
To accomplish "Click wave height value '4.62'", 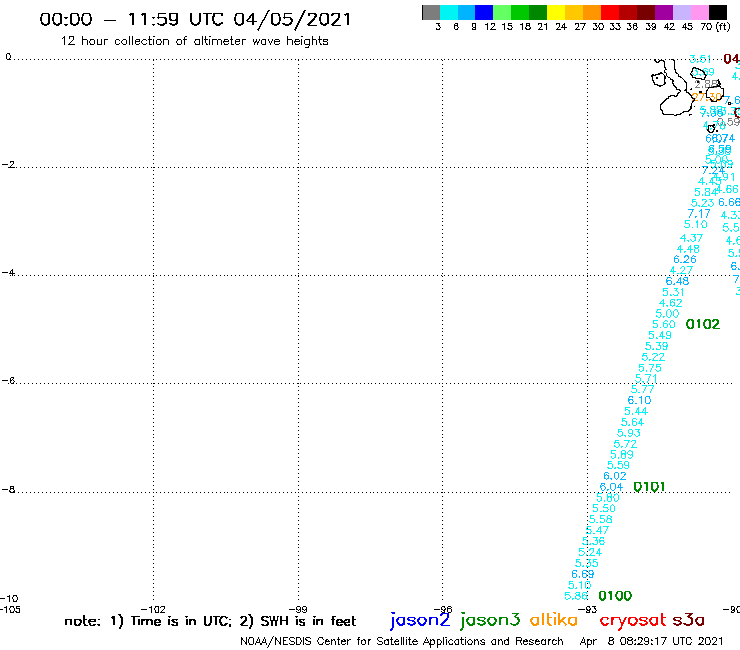I will [671, 303].
